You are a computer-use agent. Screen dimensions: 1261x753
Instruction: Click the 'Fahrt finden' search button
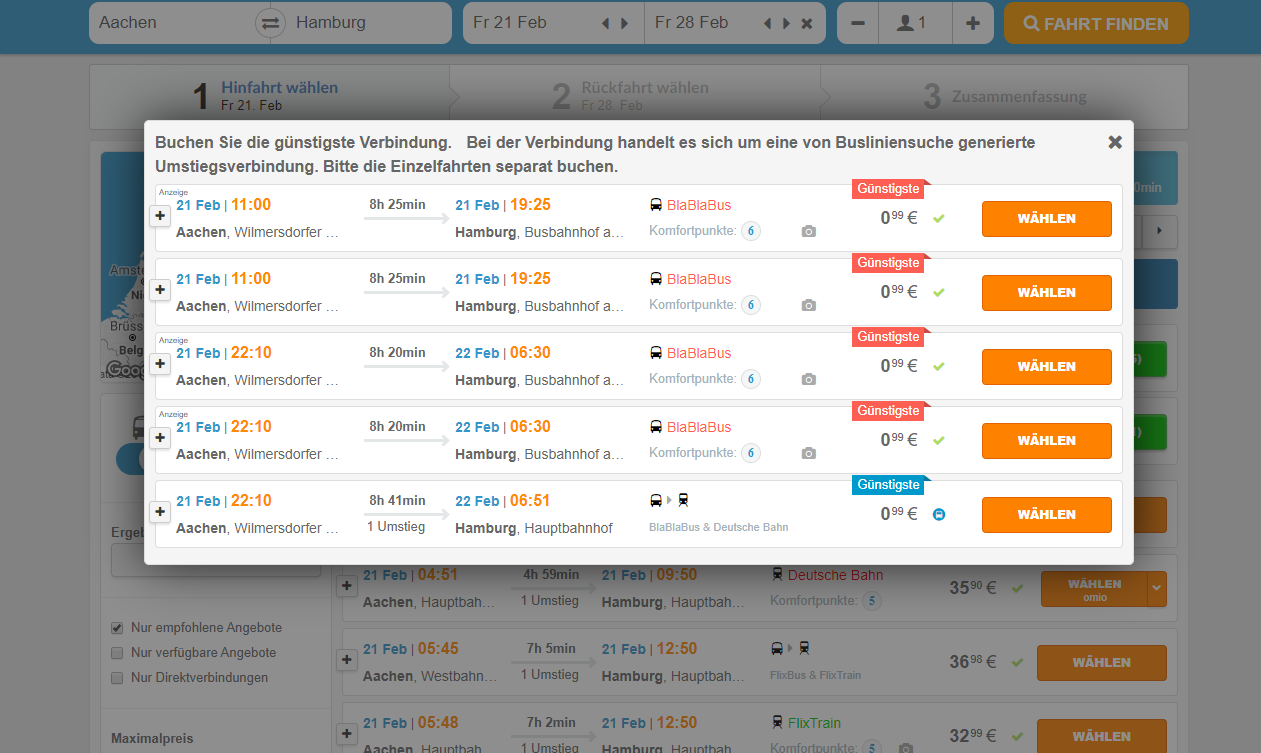coord(1096,24)
